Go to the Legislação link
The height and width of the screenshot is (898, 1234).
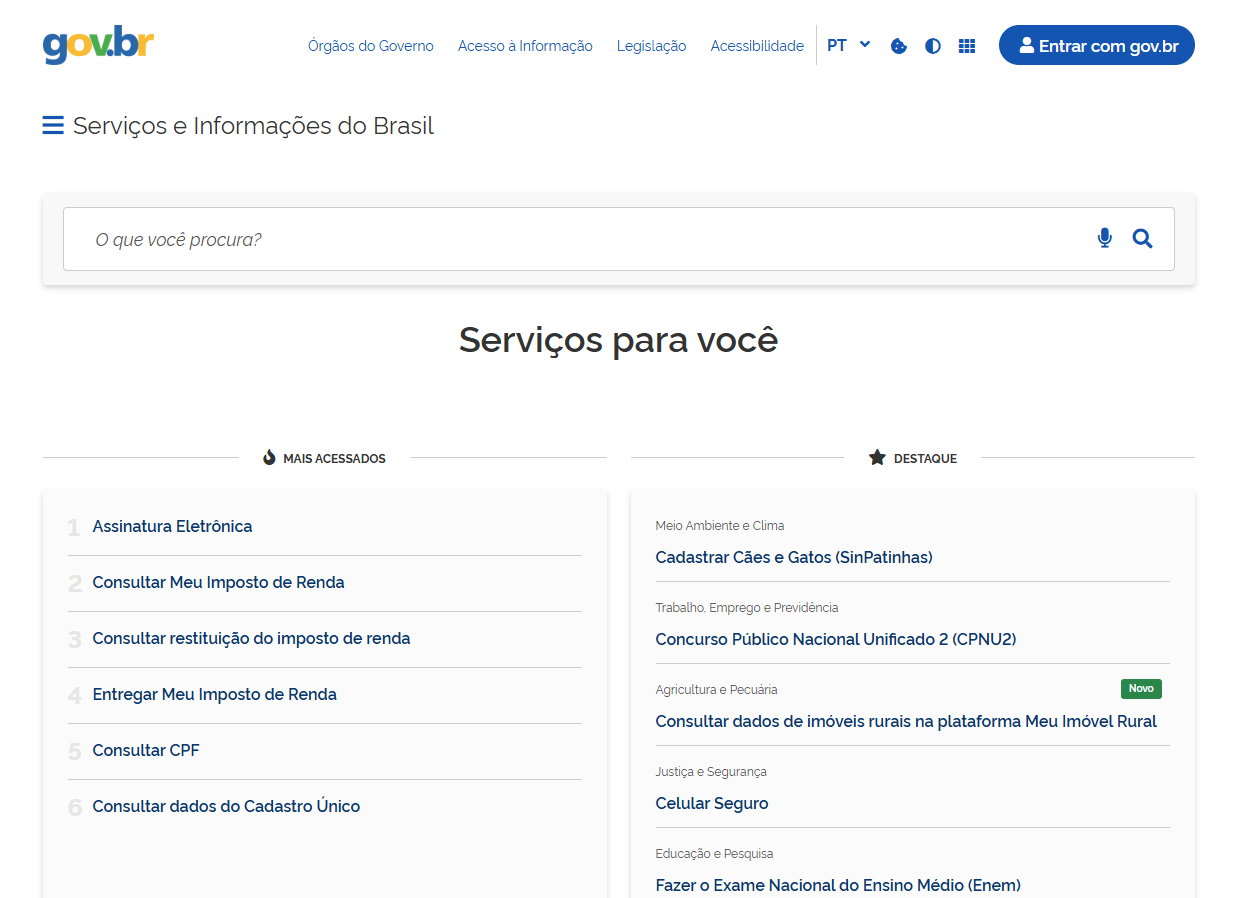[651, 46]
